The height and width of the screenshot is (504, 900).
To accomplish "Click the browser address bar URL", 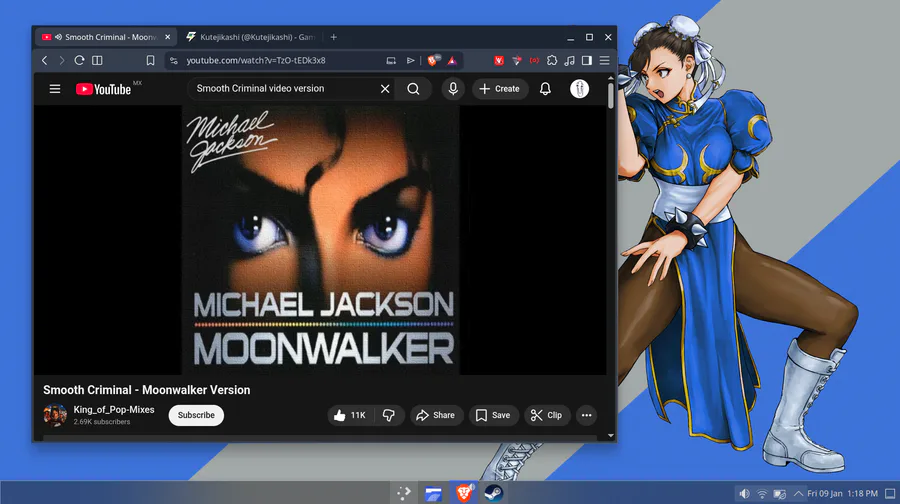I will click(x=256, y=60).
